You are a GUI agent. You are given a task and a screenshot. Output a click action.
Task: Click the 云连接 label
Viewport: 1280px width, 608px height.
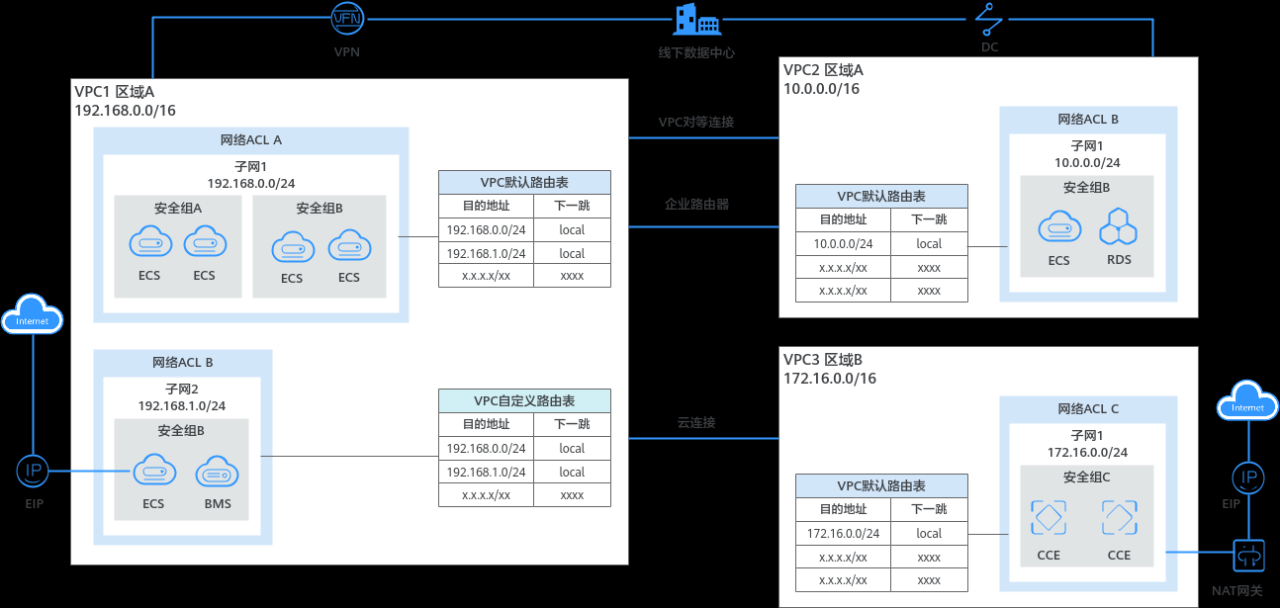[696, 423]
